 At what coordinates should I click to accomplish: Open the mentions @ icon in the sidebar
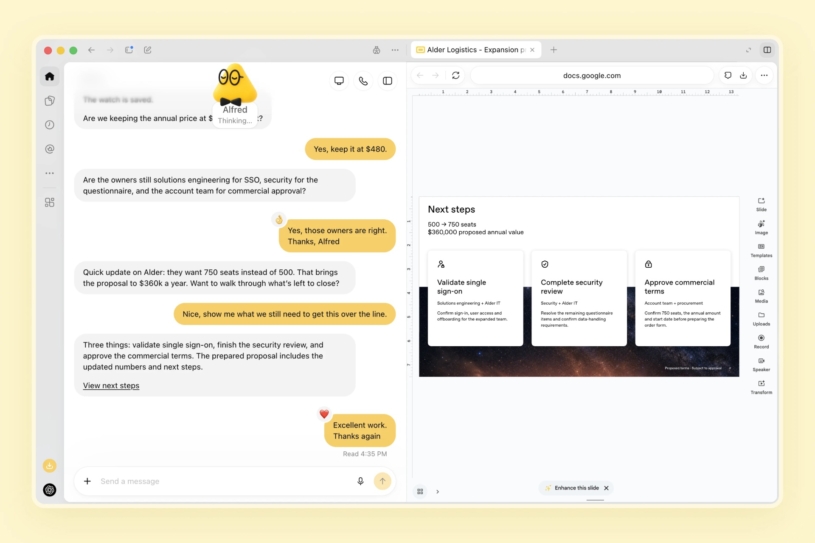[x=49, y=149]
